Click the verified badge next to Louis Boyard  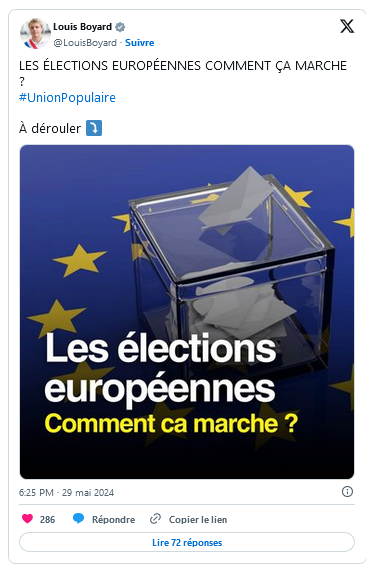(x=120, y=27)
